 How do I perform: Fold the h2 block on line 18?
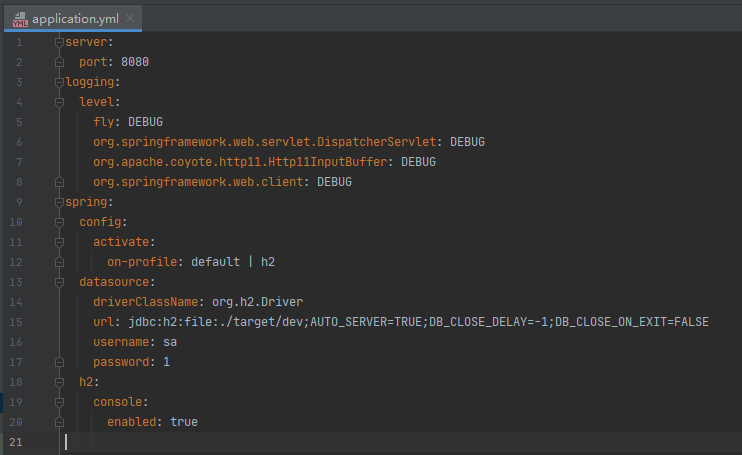coord(60,382)
